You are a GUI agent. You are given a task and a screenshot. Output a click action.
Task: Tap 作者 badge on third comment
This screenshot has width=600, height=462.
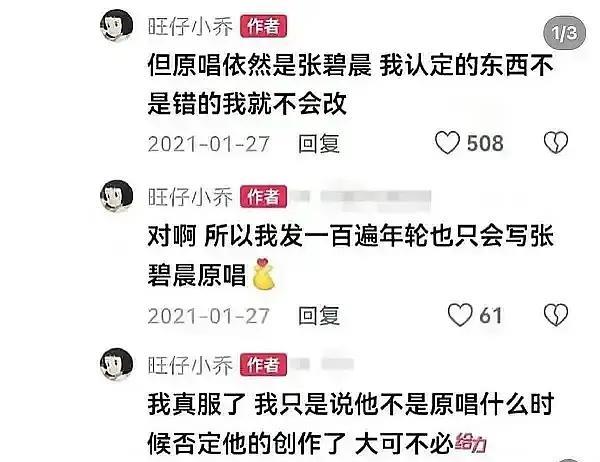point(263,365)
